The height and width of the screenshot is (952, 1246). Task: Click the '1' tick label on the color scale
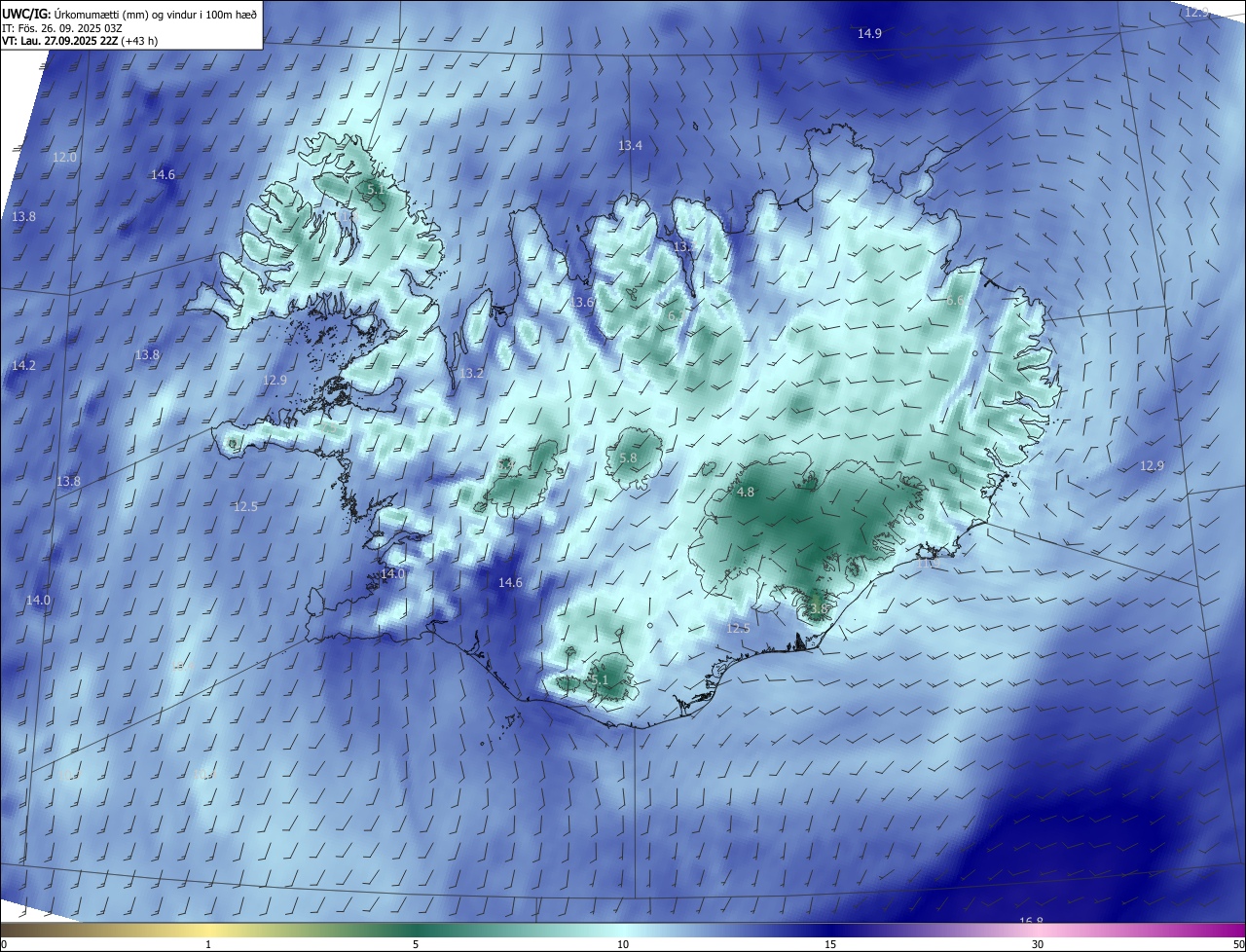tap(208, 944)
